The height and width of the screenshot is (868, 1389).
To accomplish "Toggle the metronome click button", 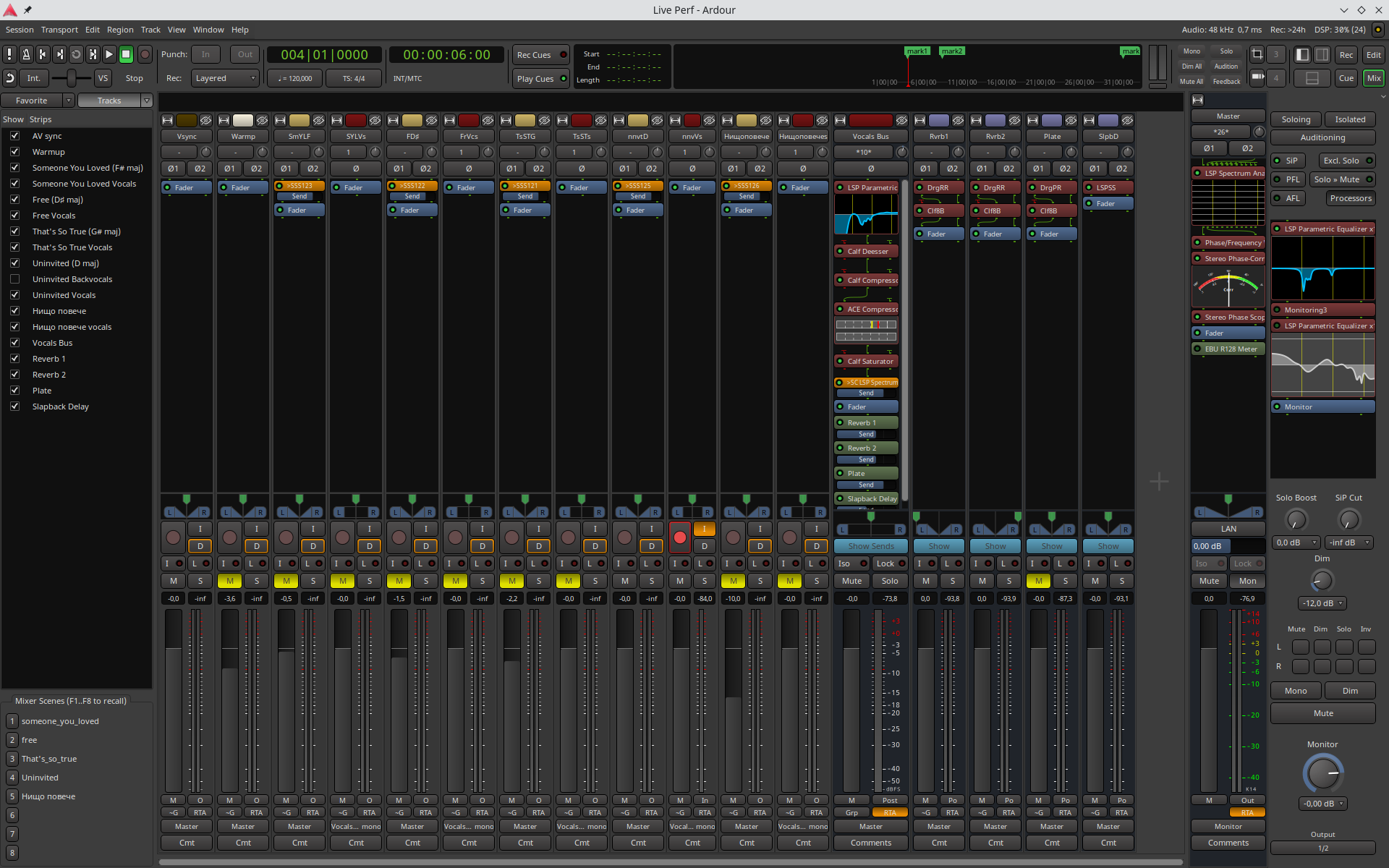I will coord(26,54).
